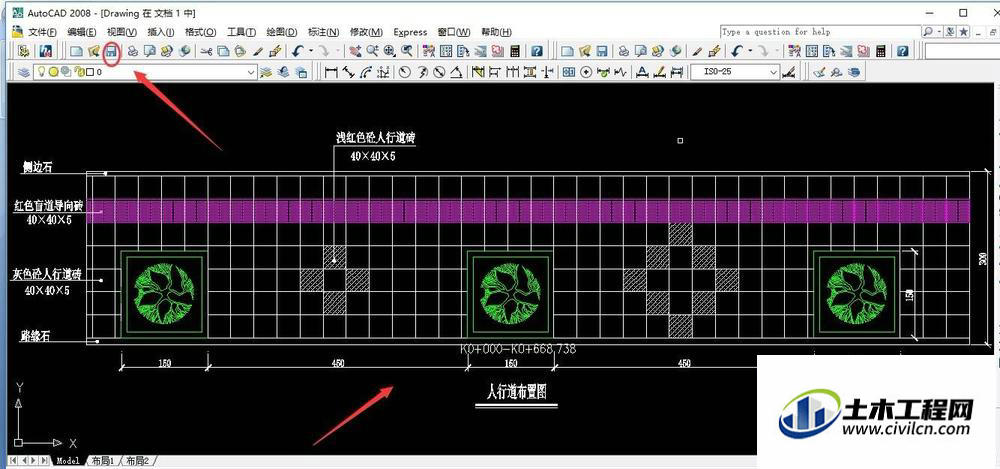Select the Baseline dimension tool

494,72
